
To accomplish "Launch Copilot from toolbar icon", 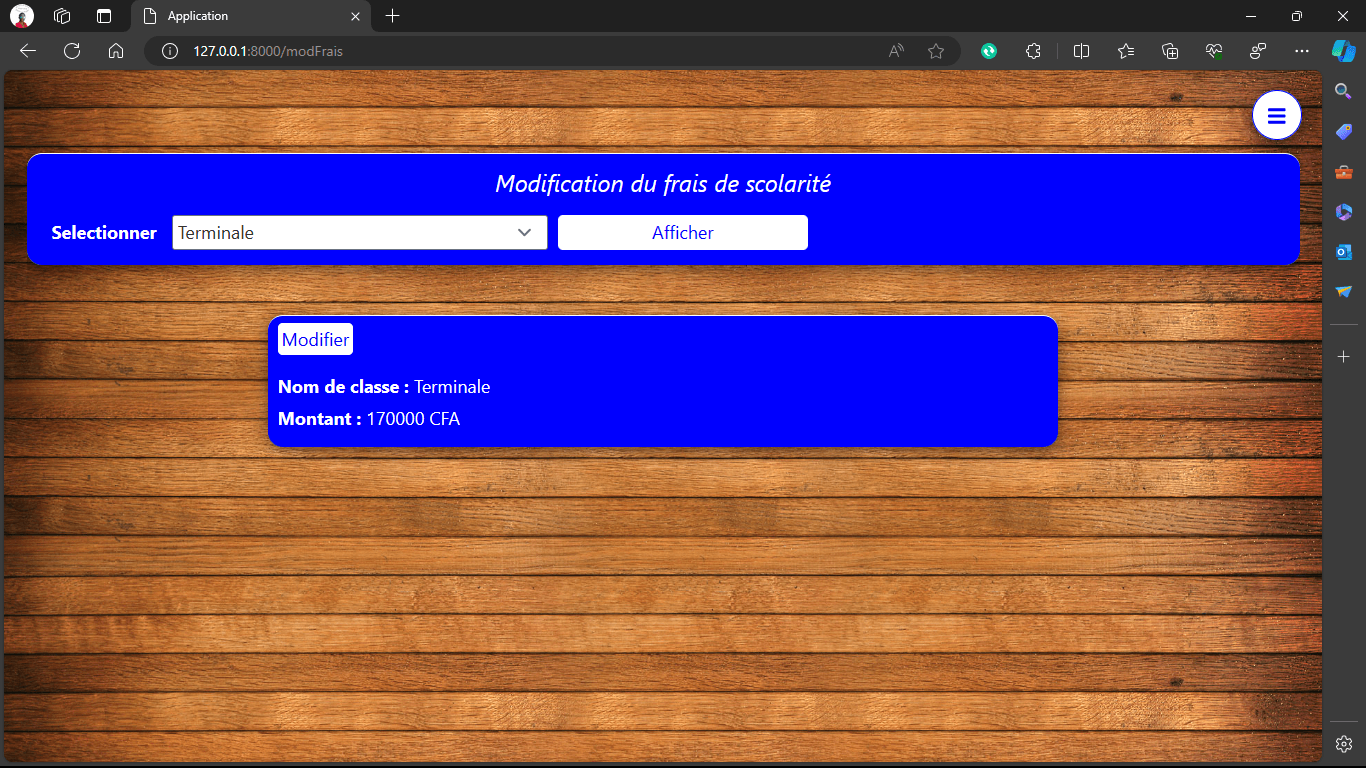I will coord(1343,51).
